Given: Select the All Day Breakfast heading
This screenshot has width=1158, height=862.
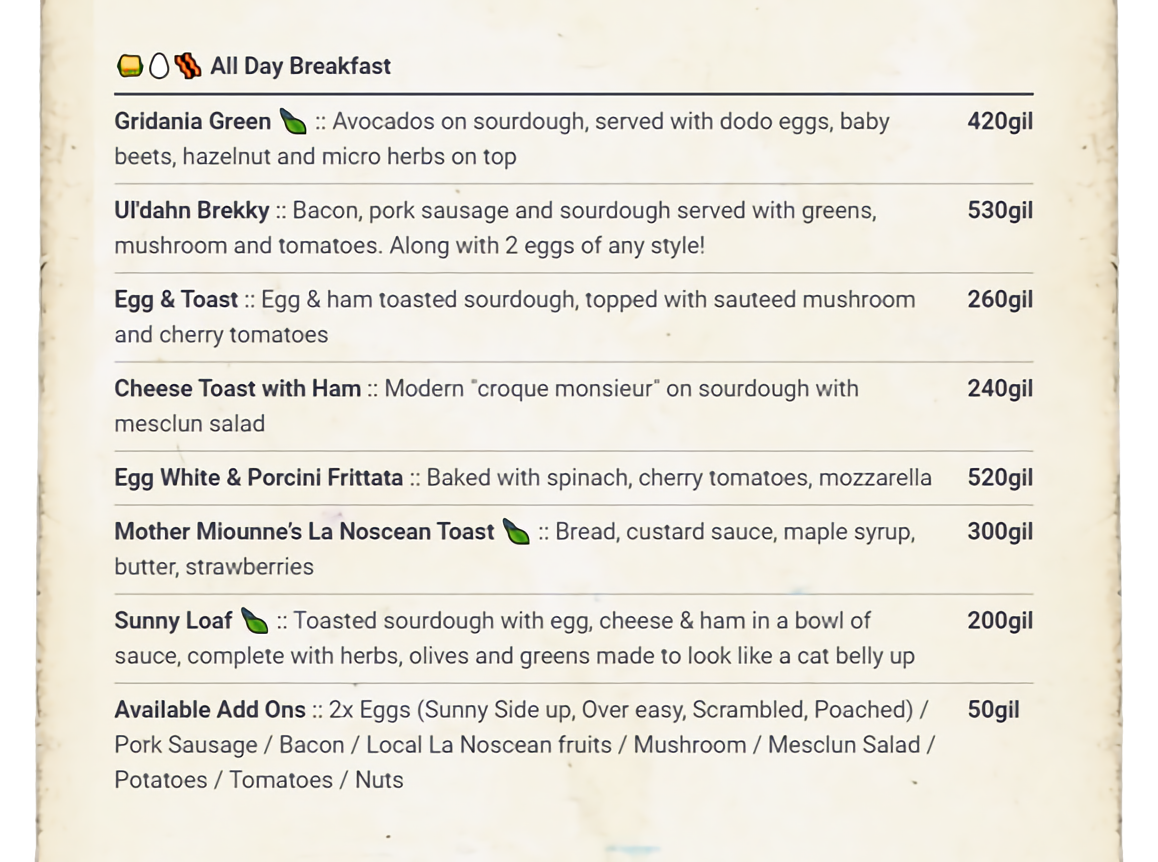Looking at the screenshot, I should pyautogui.click(x=300, y=67).
